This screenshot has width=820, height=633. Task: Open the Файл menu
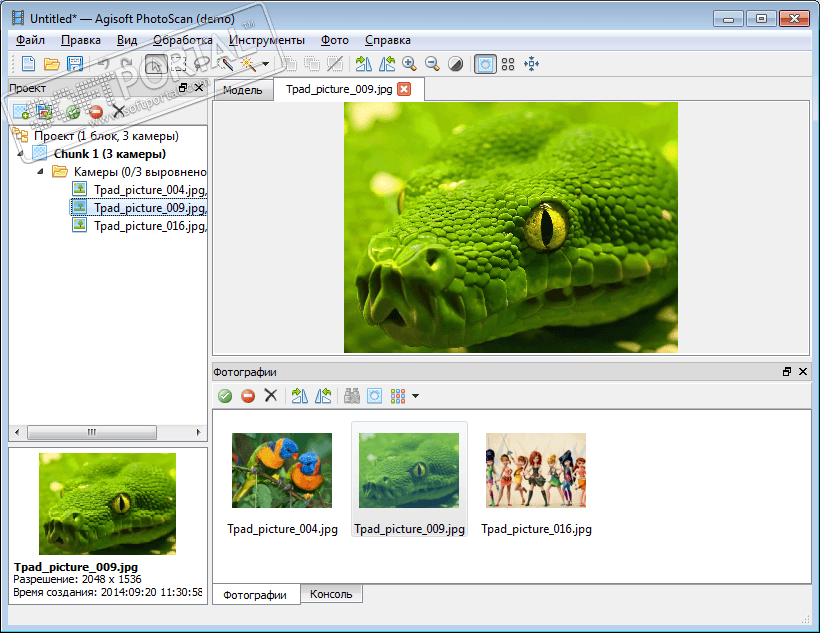30,40
